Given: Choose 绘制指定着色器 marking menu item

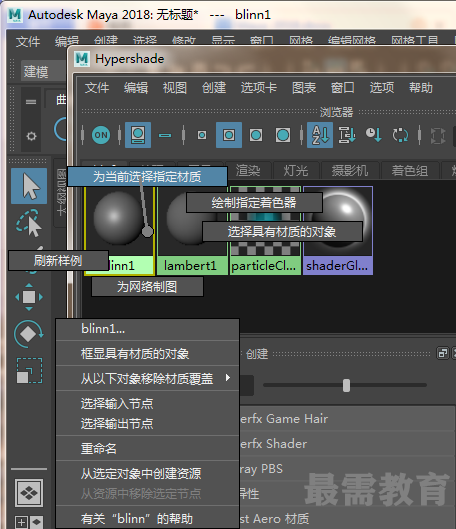Looking at the screenshot, I should pyautogui.click(x=254, y=202).
